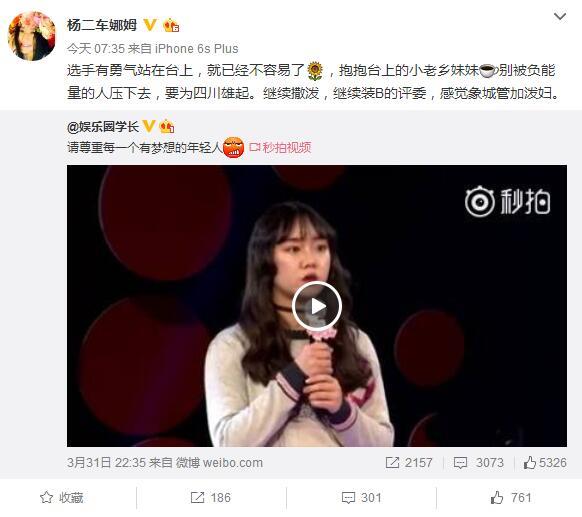Open the @娱乐國学长 account link
Image resolution: width=582 pixels, height=517 pixels.
point(103,127)
